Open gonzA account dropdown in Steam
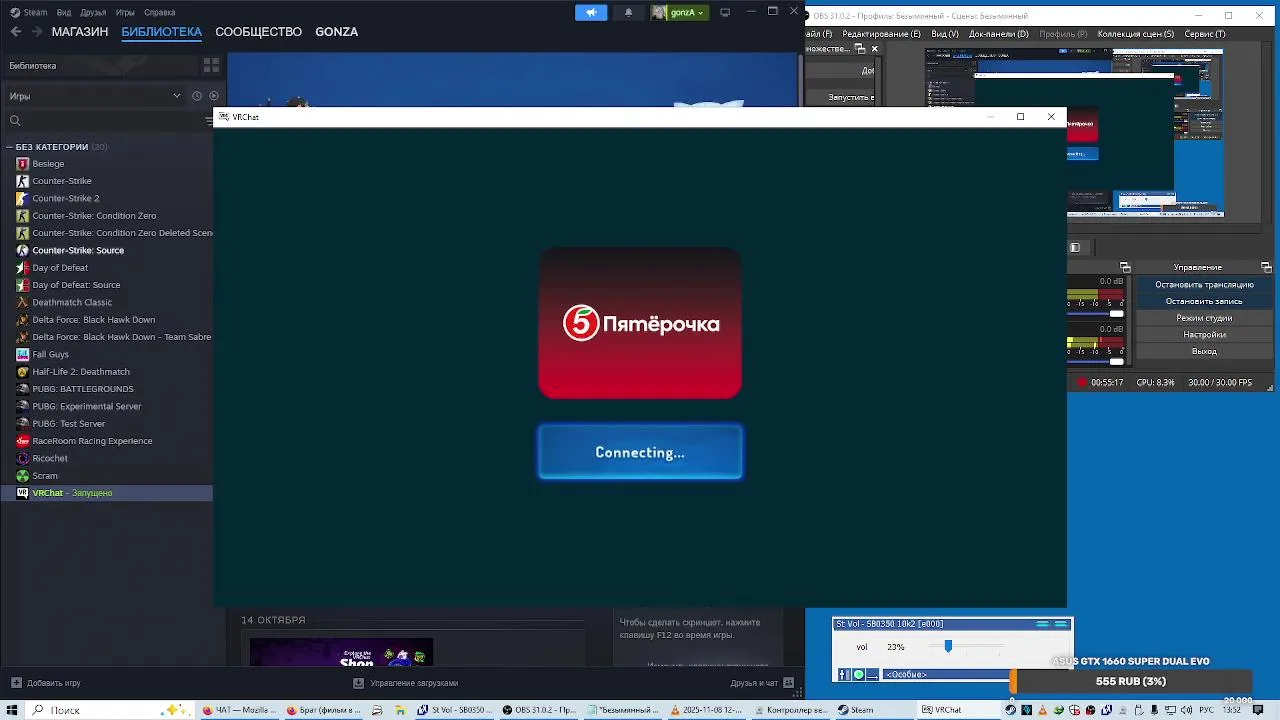The image size is (1280, 720). tap(679, 12)
